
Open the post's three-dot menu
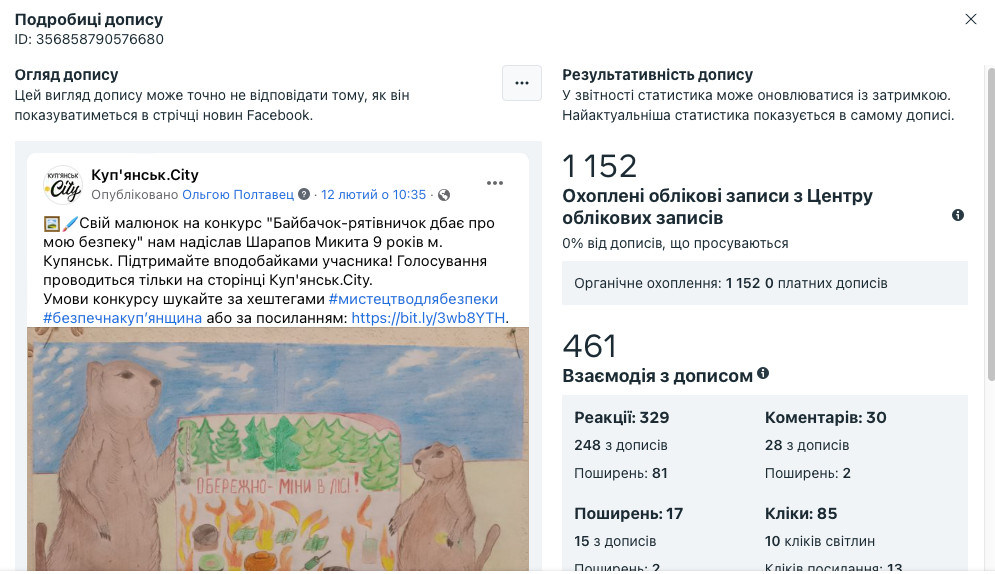click(494, 183)
